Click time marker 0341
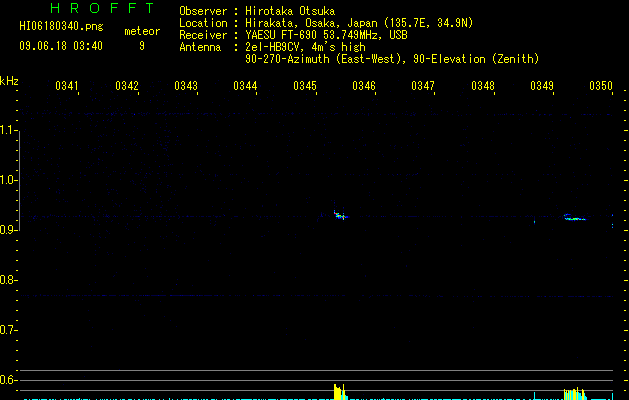Screen dimensions: 629x400 point(67,86)
